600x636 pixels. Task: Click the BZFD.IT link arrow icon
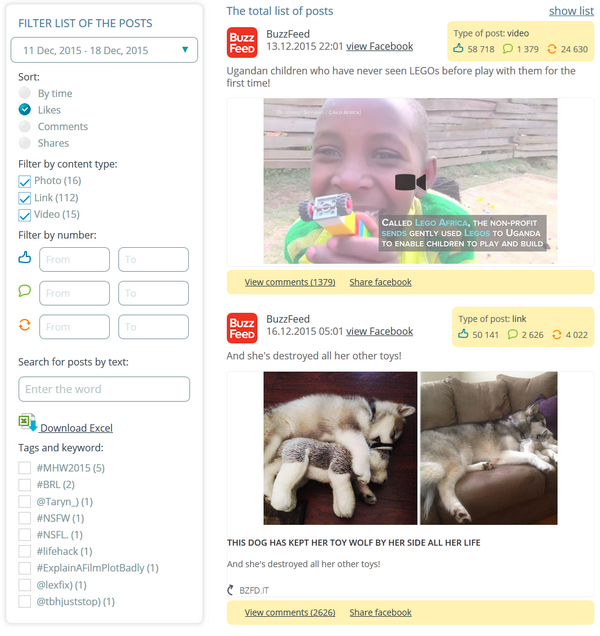[230, 590]
